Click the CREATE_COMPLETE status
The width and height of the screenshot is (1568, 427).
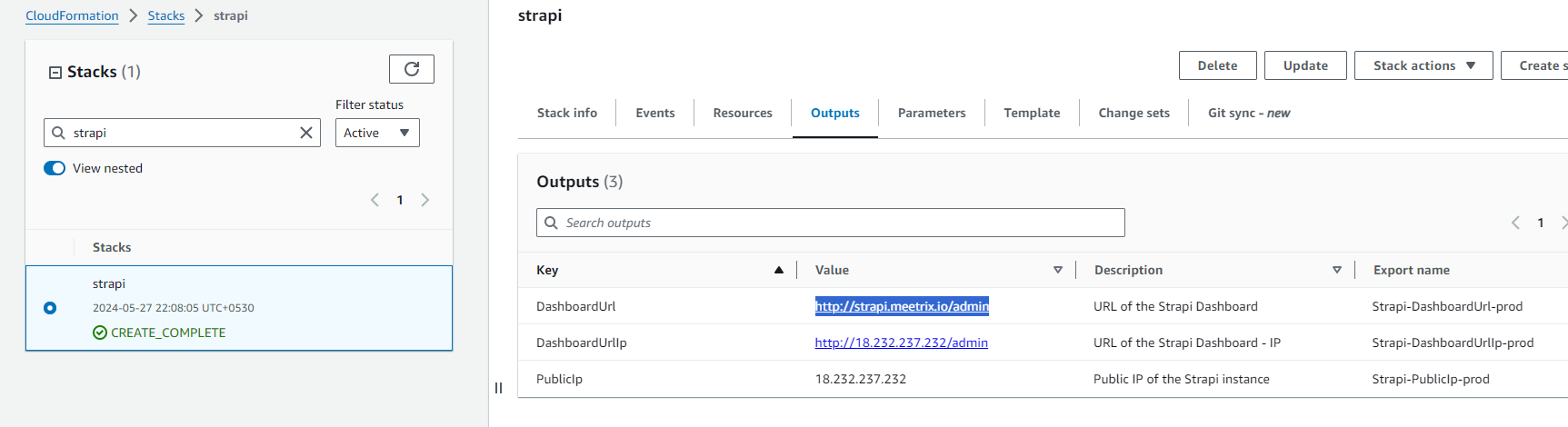159,333
